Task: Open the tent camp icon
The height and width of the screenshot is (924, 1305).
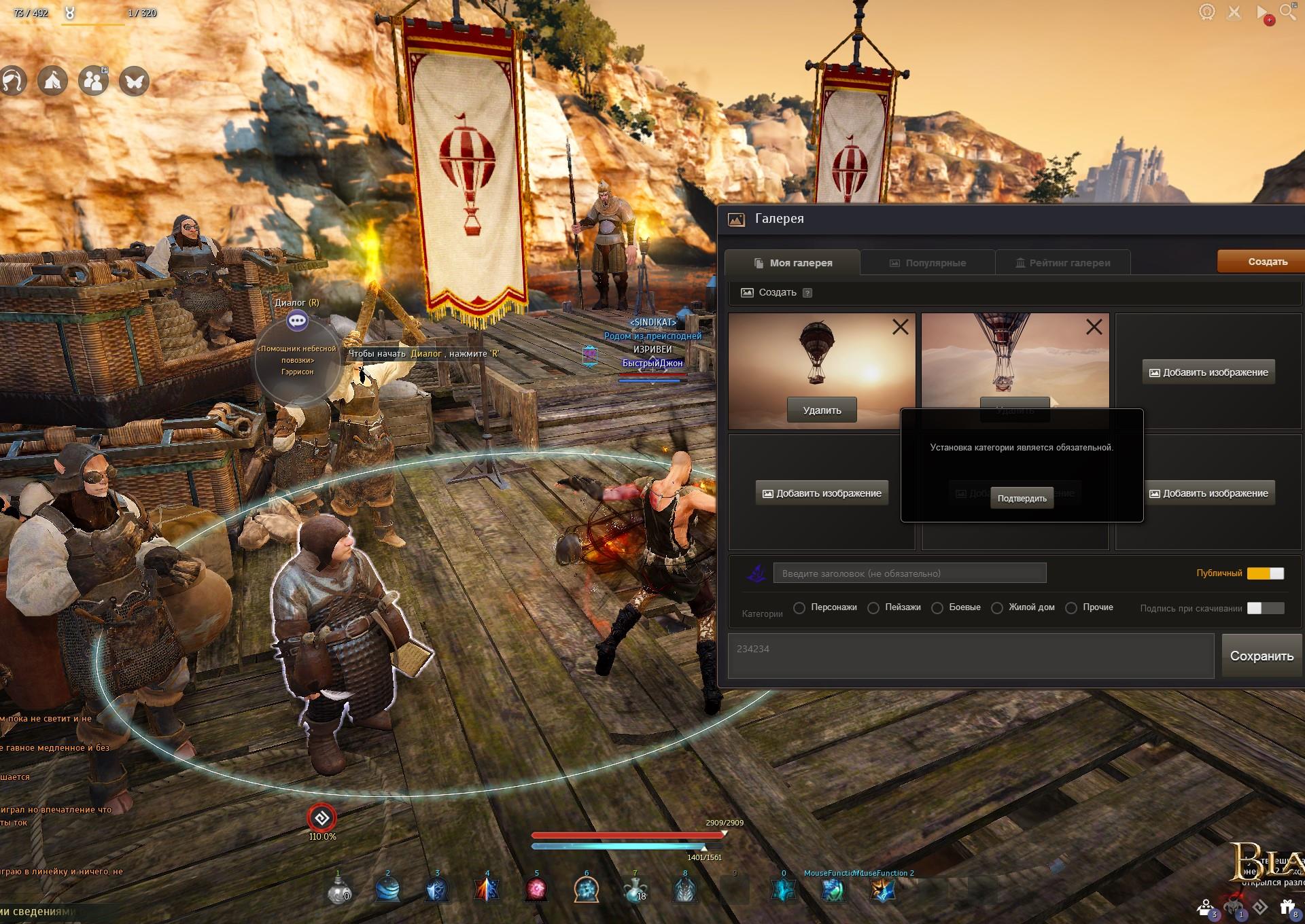Action: coord(52,81)
